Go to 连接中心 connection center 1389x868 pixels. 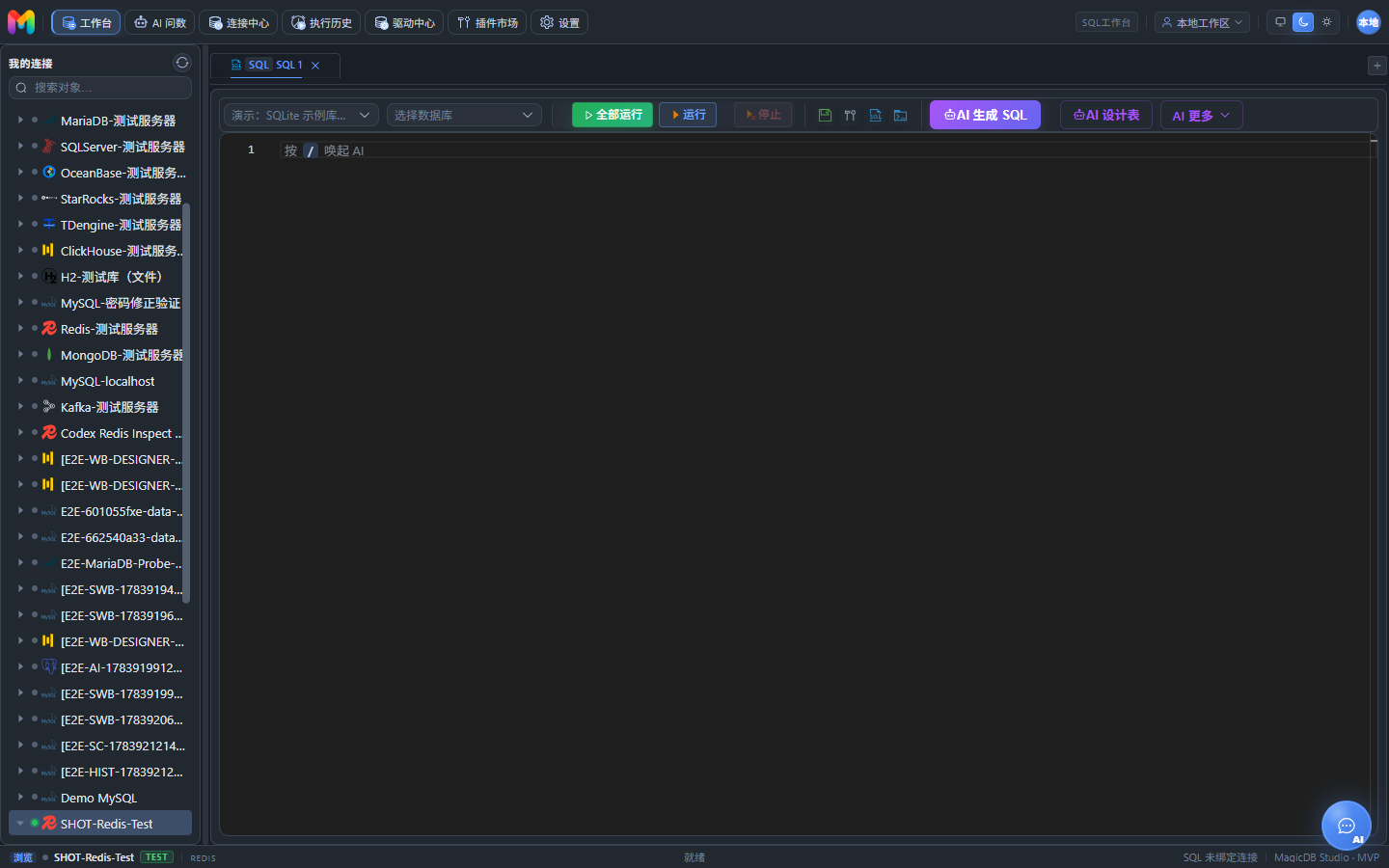(x=238, y=22)
